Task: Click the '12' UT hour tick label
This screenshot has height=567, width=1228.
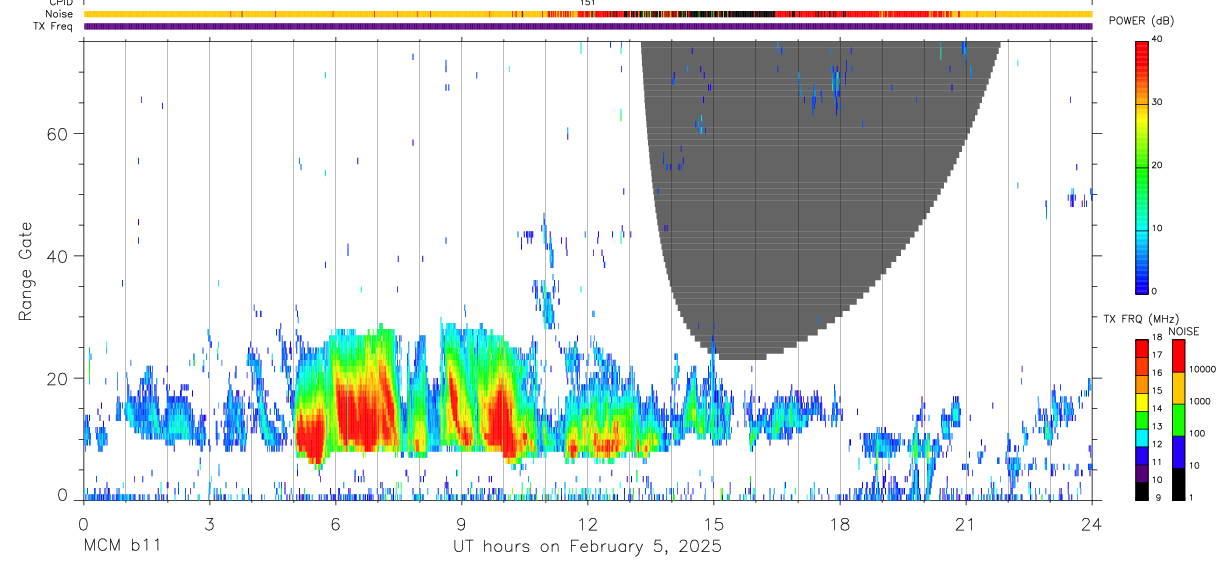Action: (588, 524)
